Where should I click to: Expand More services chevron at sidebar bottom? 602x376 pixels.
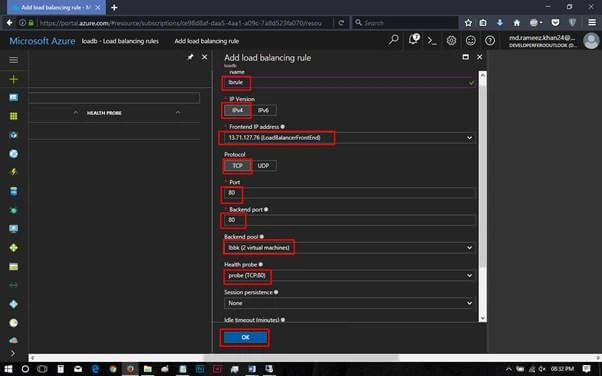(13, 353)
